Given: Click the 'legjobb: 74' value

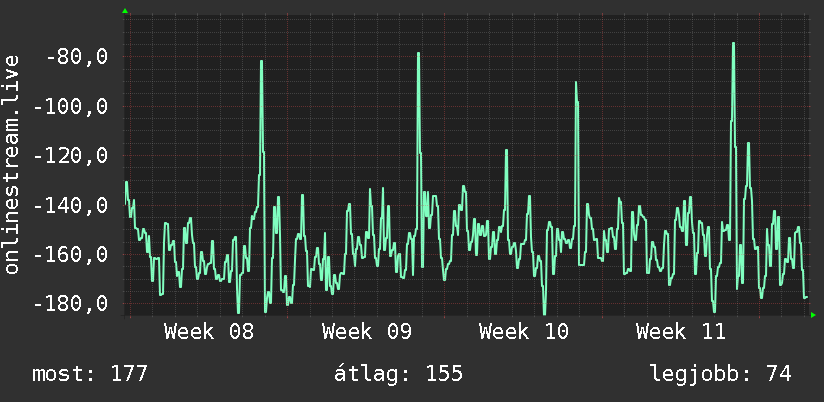Looking at the screenshot, I should point(720,375).
